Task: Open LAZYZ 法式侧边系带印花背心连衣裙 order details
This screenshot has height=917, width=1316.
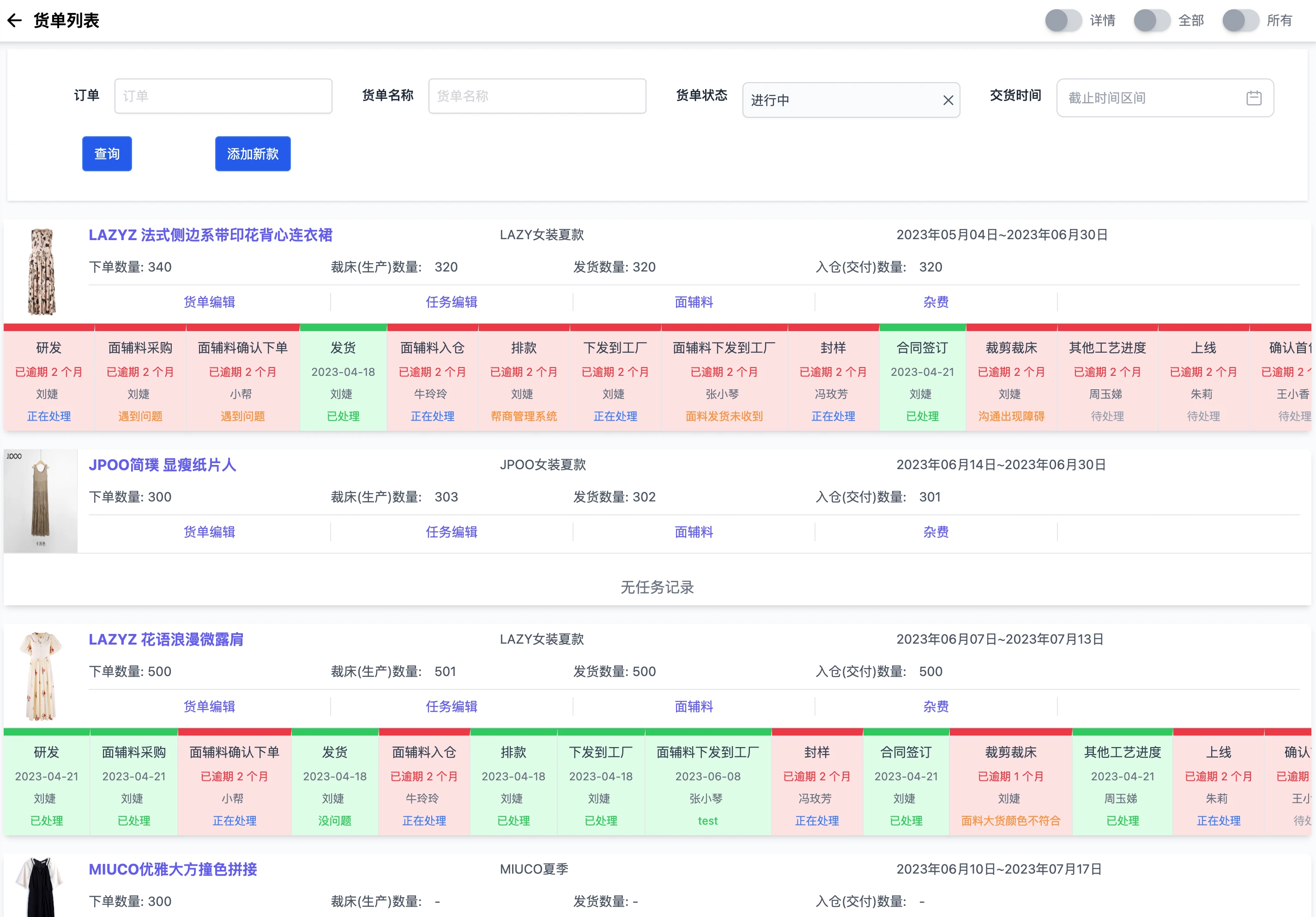Action: pos(211,235)
